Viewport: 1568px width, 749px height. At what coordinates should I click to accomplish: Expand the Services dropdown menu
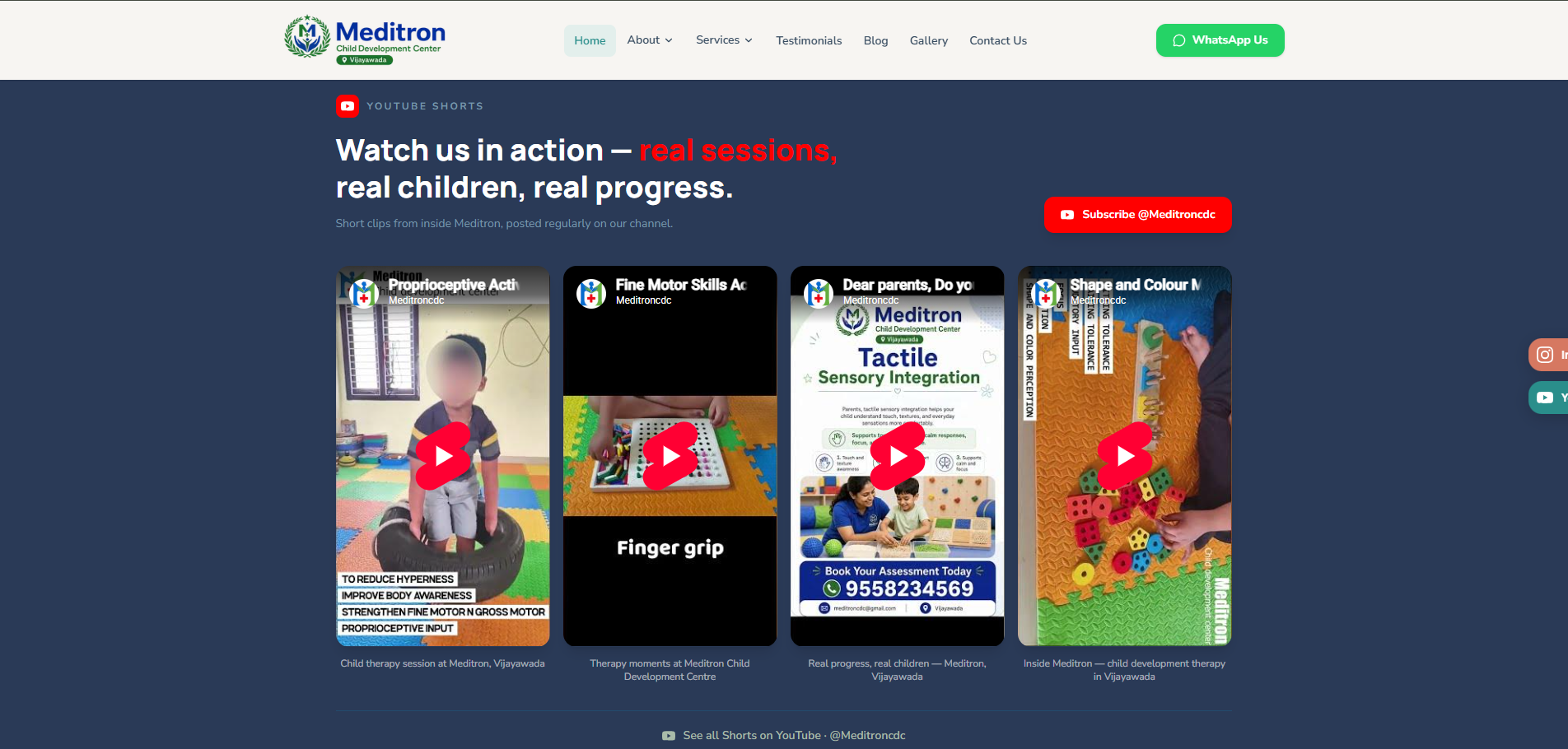(724, 40)
